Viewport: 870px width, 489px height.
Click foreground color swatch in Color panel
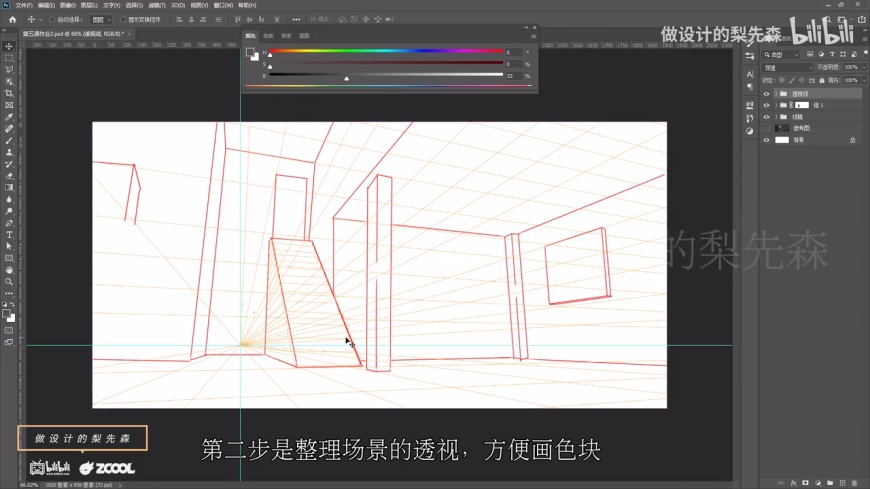click(x=250, y=52)
